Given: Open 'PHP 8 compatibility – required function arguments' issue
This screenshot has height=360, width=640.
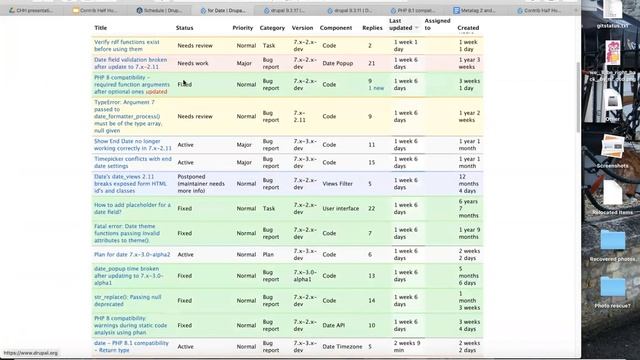Looking at the screenshot, I should click(x=131, y=84).
